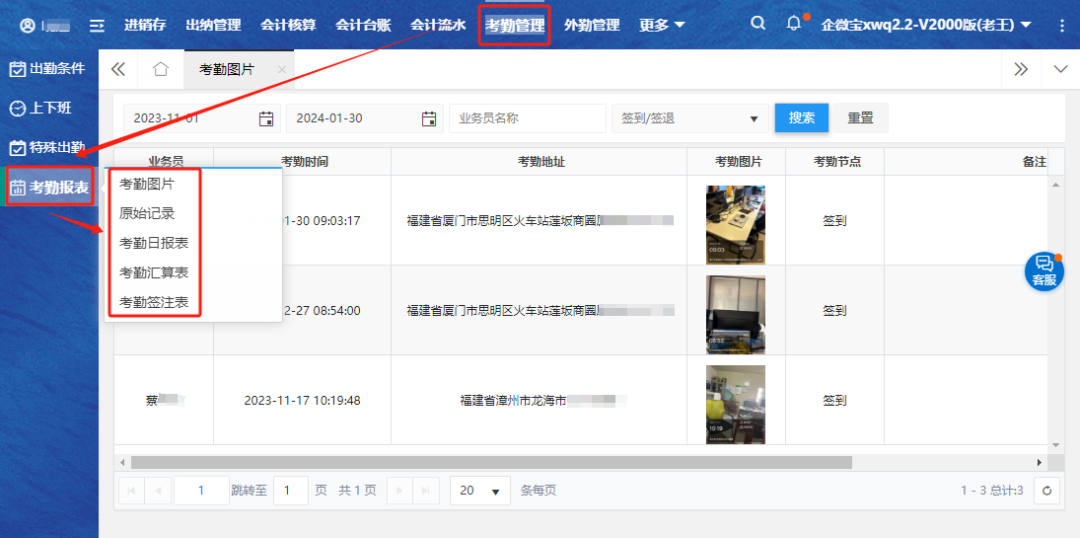Click the 业务员名称 input field
The height and width of the screenshot is (538, 1080).
527,118
